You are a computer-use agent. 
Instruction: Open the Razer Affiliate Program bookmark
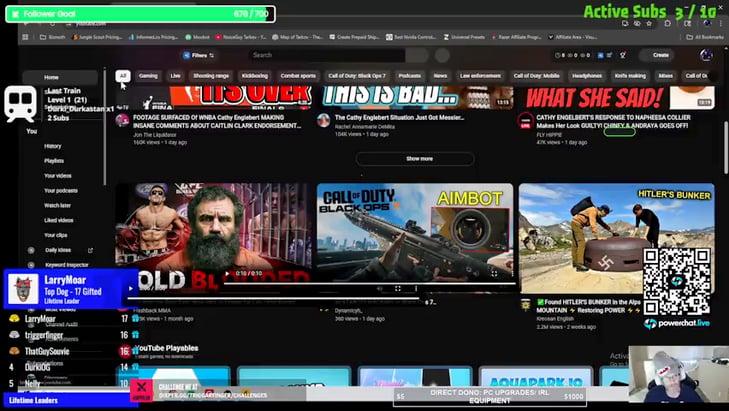[x=517, y=37]
